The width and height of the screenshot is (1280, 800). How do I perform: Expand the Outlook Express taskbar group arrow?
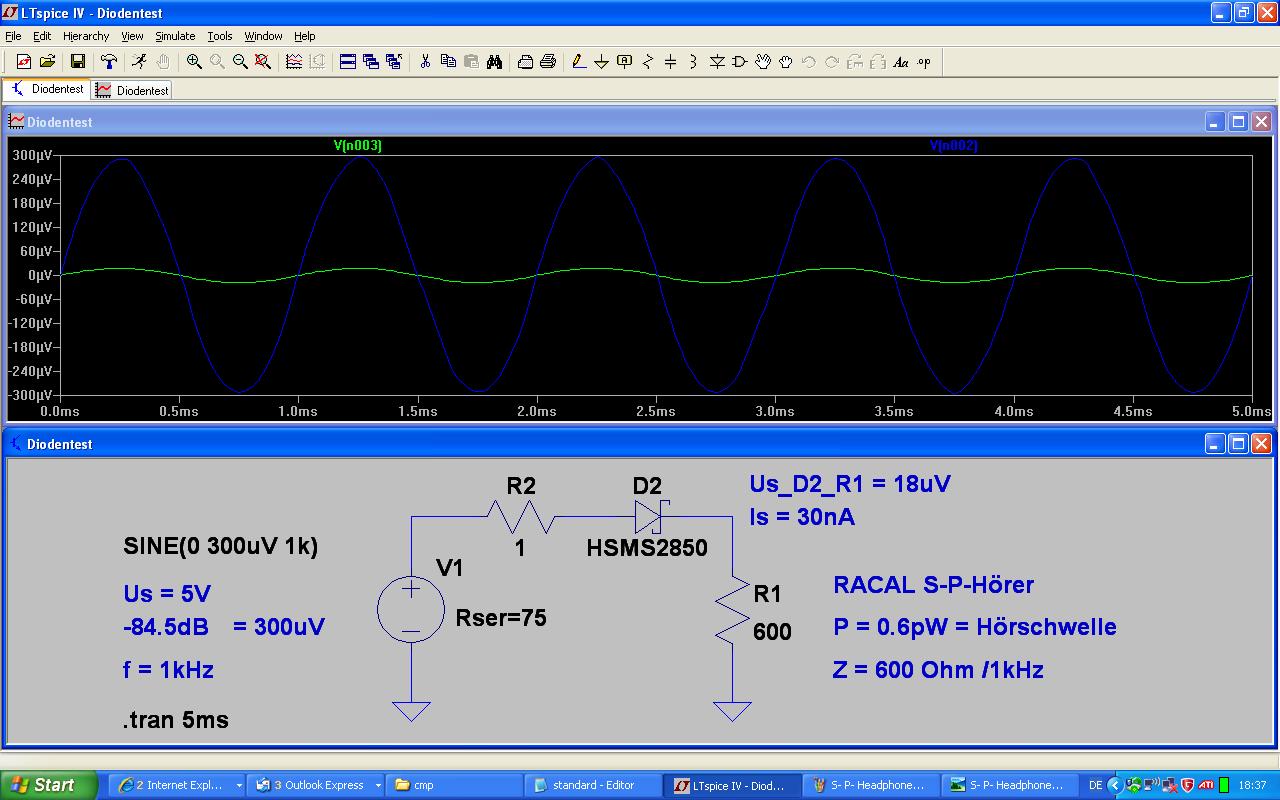coord(378,785)
